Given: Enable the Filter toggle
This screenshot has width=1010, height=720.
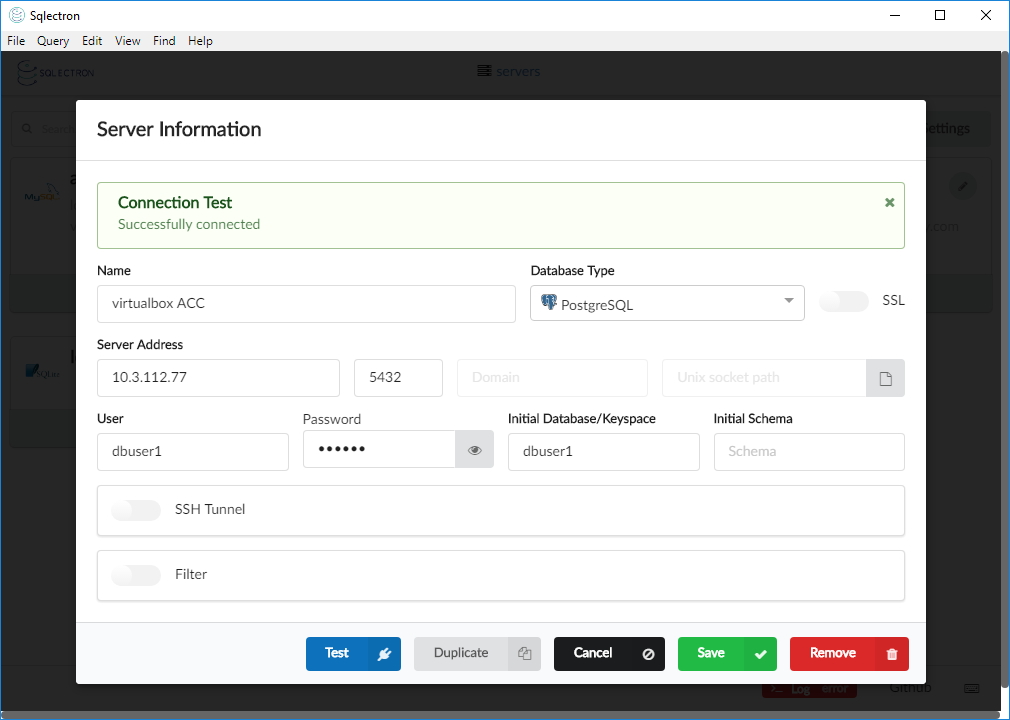Looking at the screenshot, I should coord(136,575).
